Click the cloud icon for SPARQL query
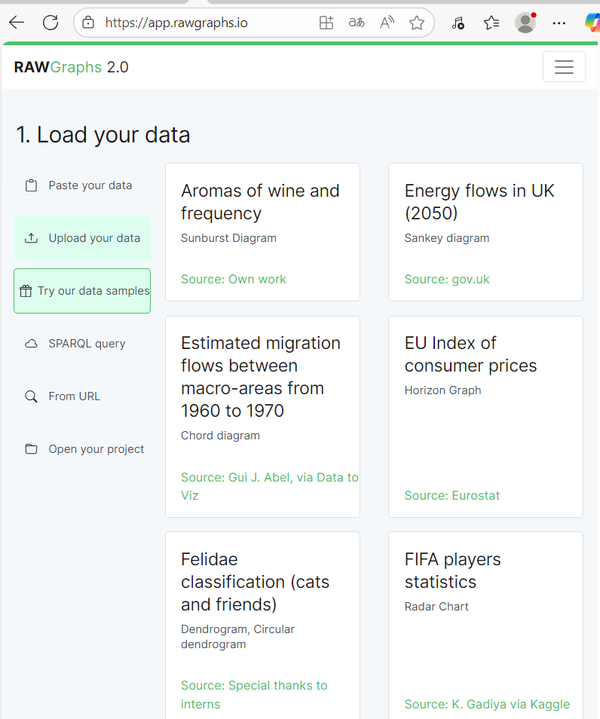Image resolution: width=600 pixels, height=719 pixels. coord(31,343)
